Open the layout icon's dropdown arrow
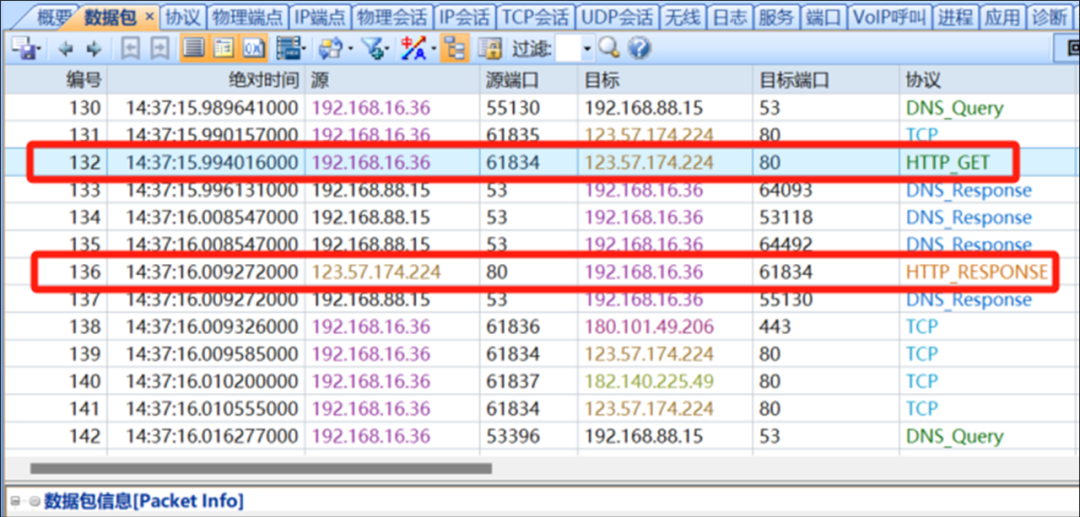1080x517 pixels. [x=304, y=49]
